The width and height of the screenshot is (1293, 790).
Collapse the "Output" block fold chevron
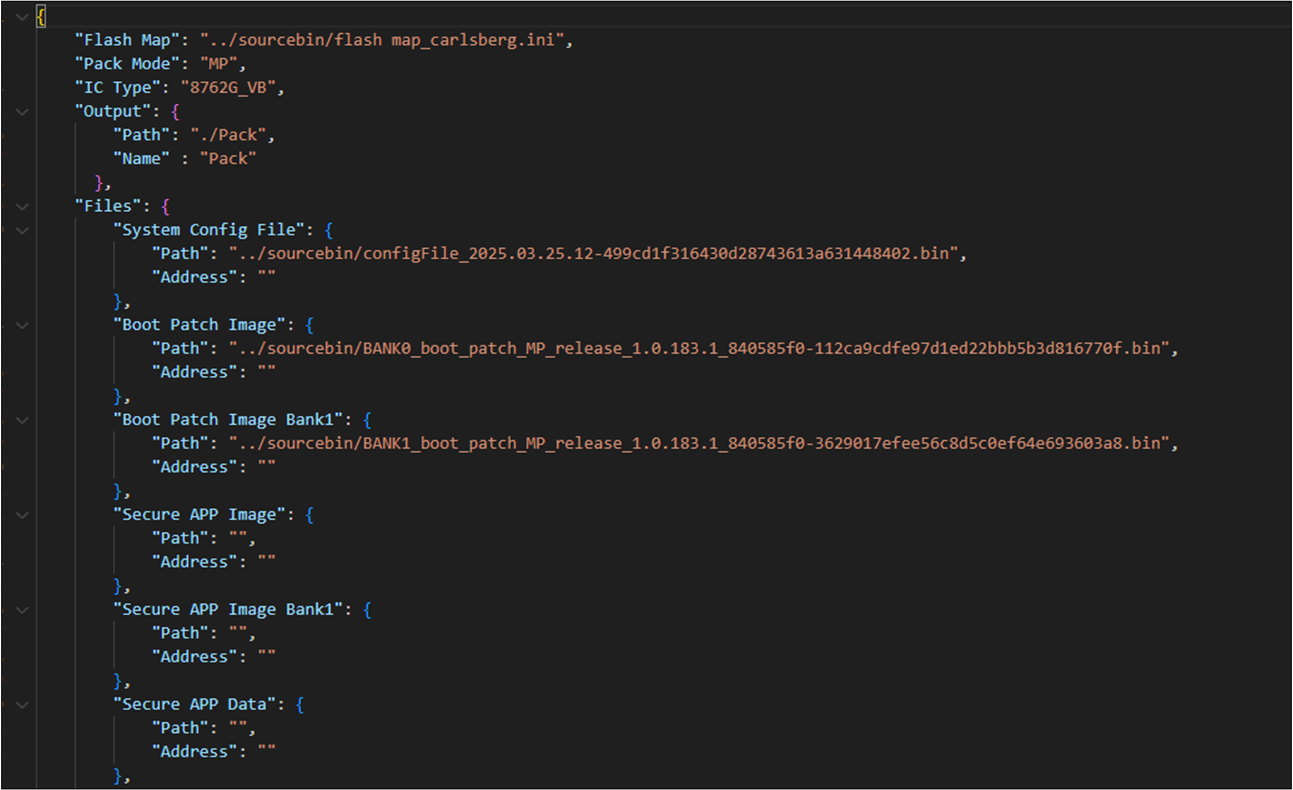pyautogui.click(x=22, y=111)
